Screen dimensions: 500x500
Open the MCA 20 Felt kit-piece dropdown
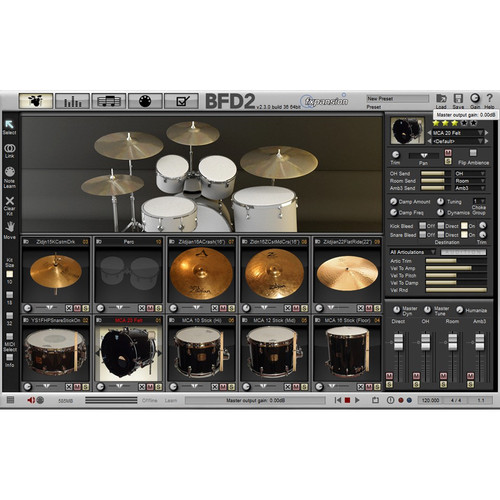tap(480, 133)
